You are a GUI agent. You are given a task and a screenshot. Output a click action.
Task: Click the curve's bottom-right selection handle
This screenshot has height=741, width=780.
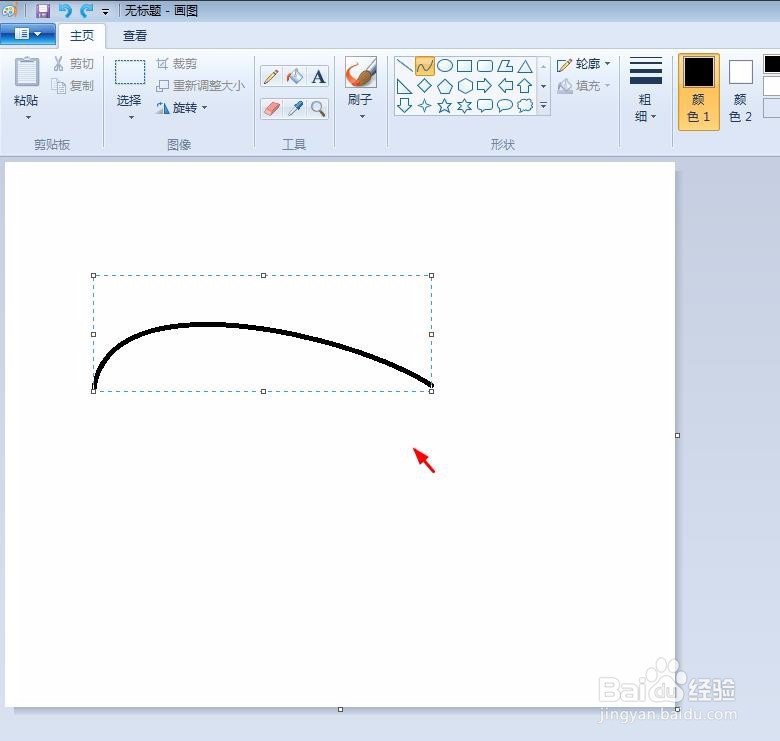[x=431, y=391]
